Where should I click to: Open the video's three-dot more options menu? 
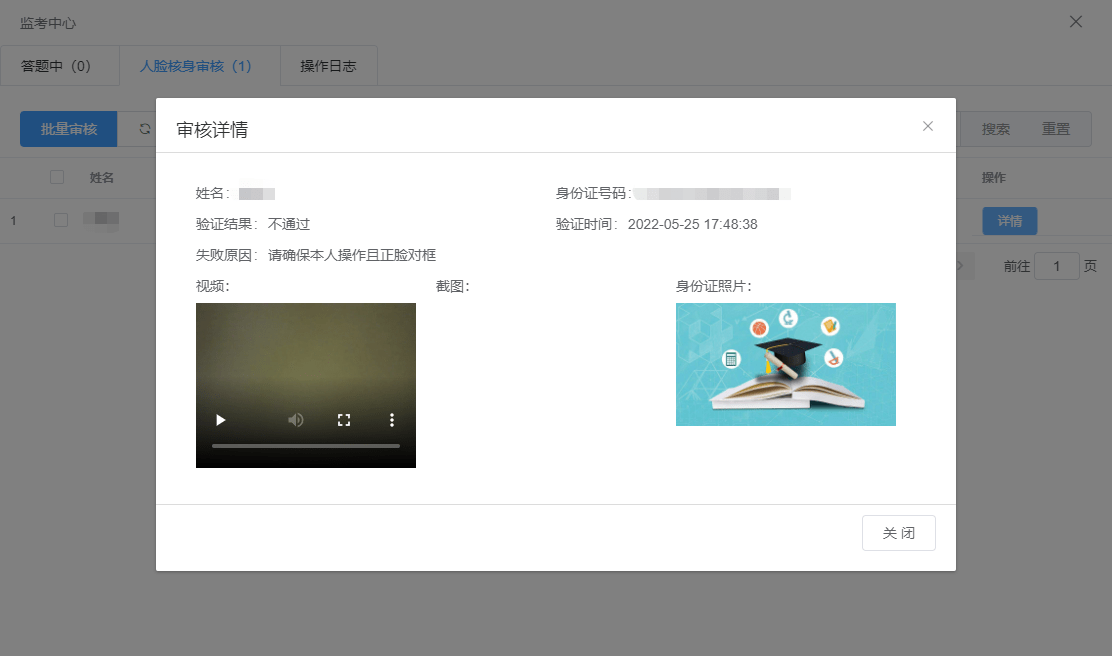pos(392,420)
